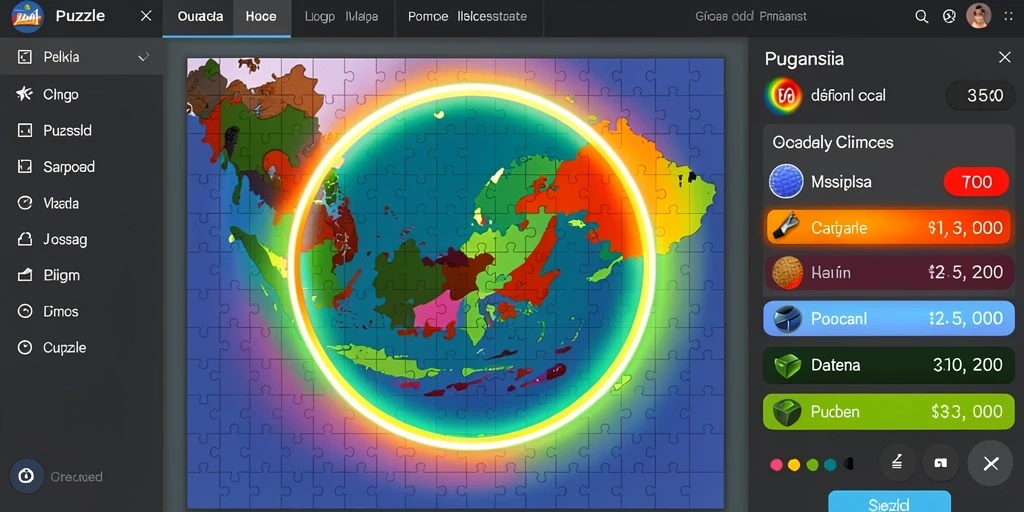The height and width of the screenshot is (512, 1024).
Task: Select the Eliigm sidebar icon
Action: pyautogui.click(x=24, y=276)
